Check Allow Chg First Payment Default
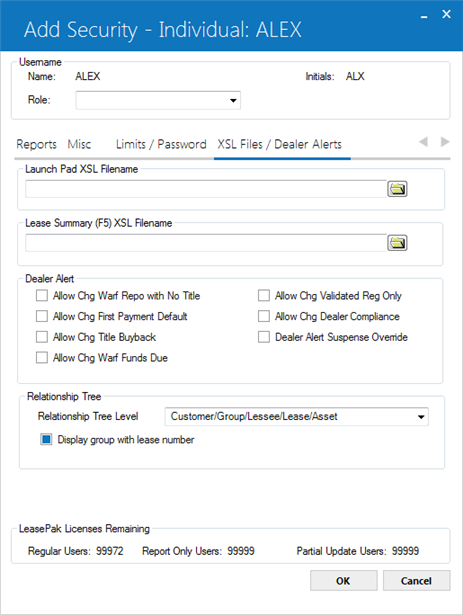Screen dimensions: 463x615 pyautogui.click(x=42, y=316)
